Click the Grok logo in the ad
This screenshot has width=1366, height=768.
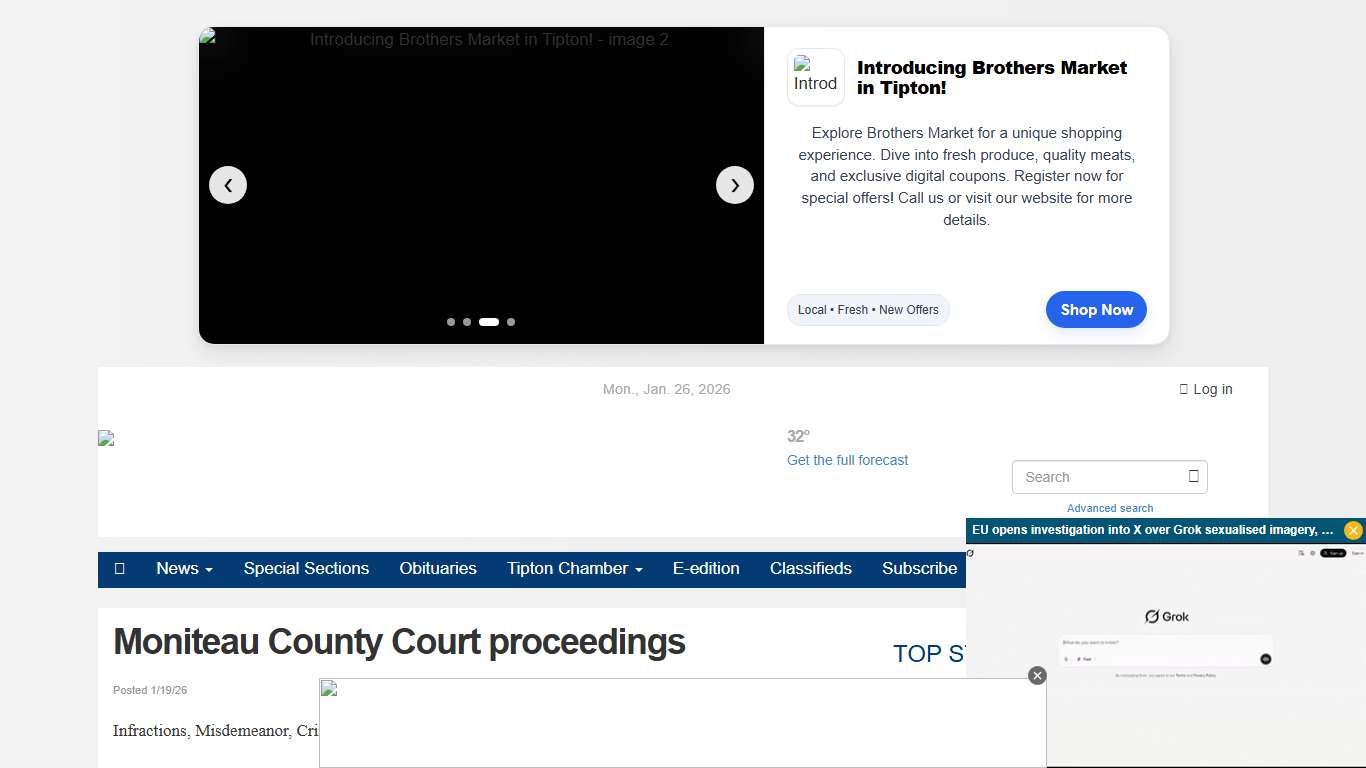(1166, 616)
